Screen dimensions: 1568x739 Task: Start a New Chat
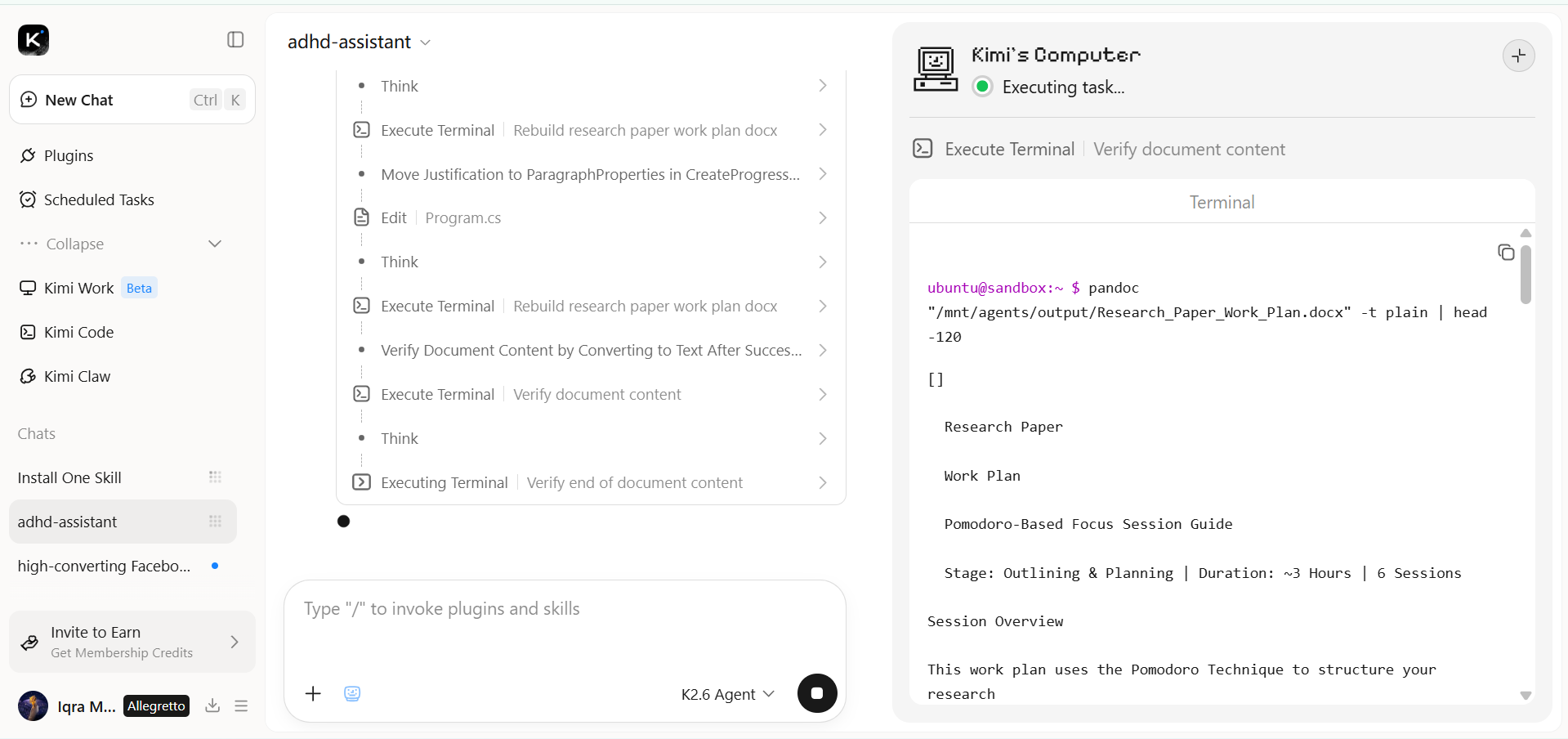point(132,100)
